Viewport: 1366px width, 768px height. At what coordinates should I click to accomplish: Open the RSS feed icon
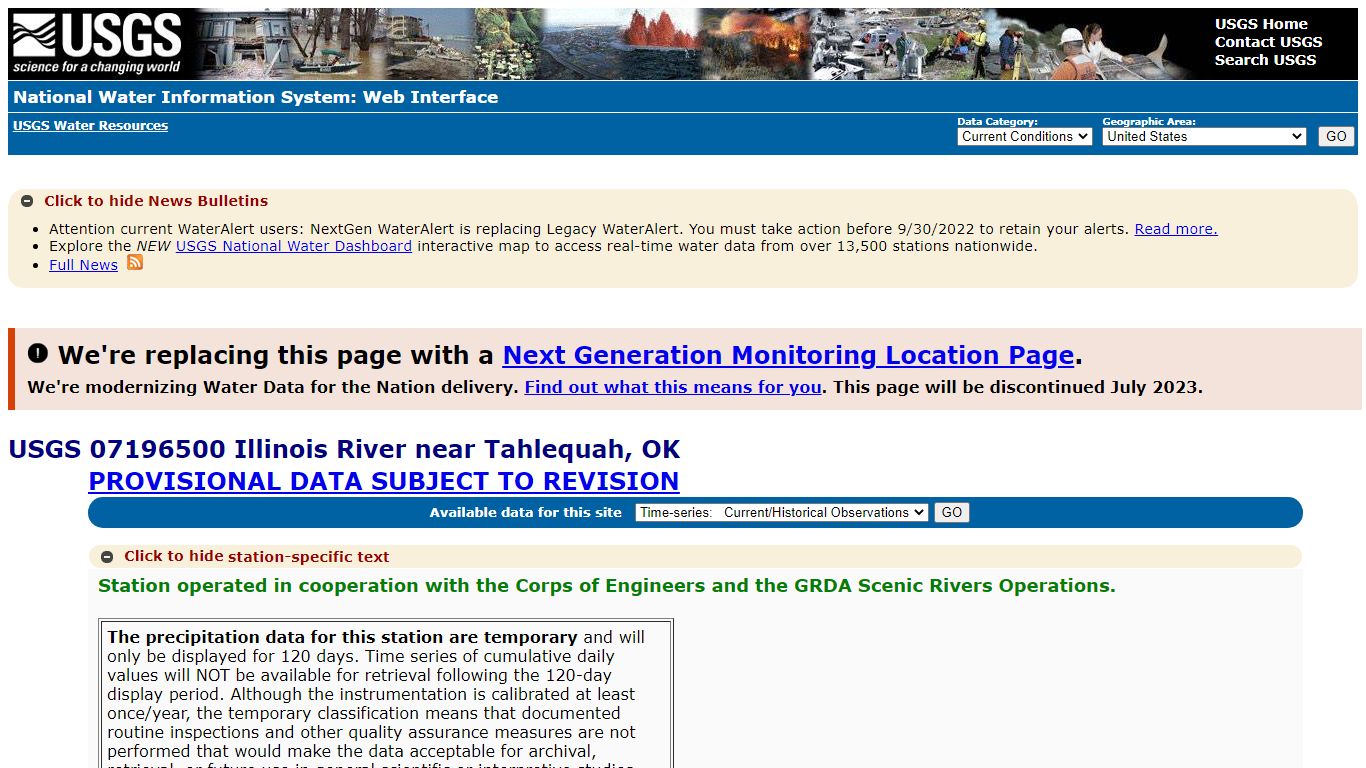[x=135, y=263]
